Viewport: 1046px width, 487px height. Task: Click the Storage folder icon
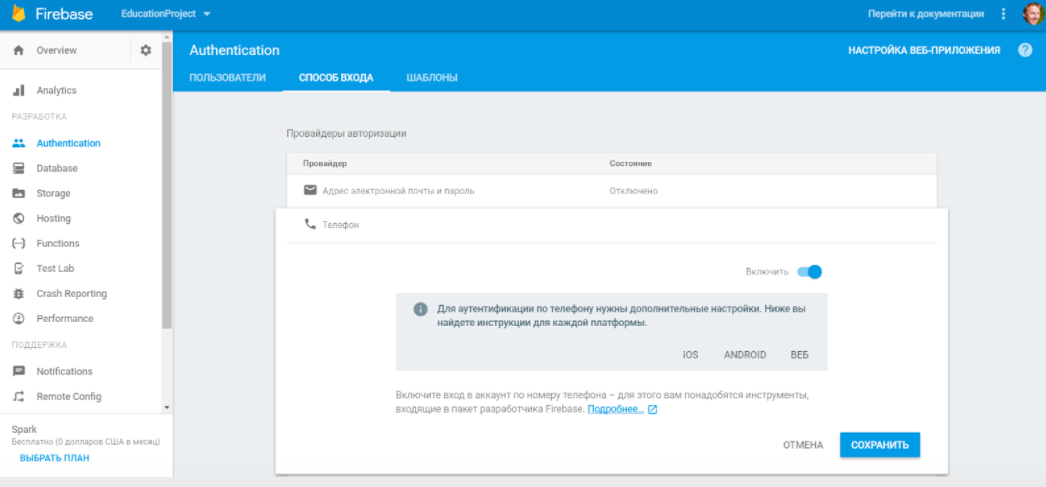[x=19, y=193]
